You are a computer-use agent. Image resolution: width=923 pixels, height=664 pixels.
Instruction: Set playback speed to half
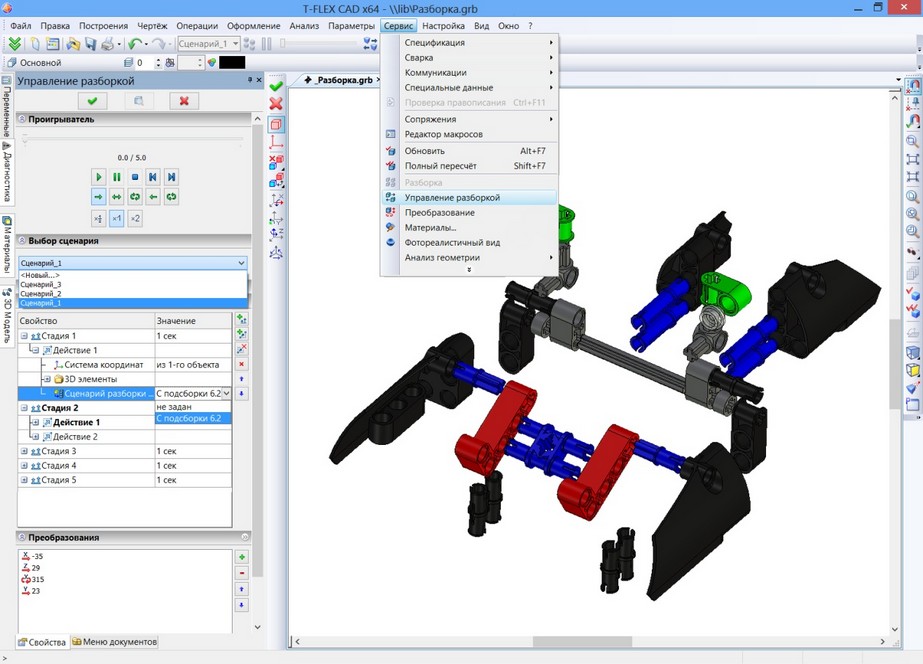click(x=99, y=218)
